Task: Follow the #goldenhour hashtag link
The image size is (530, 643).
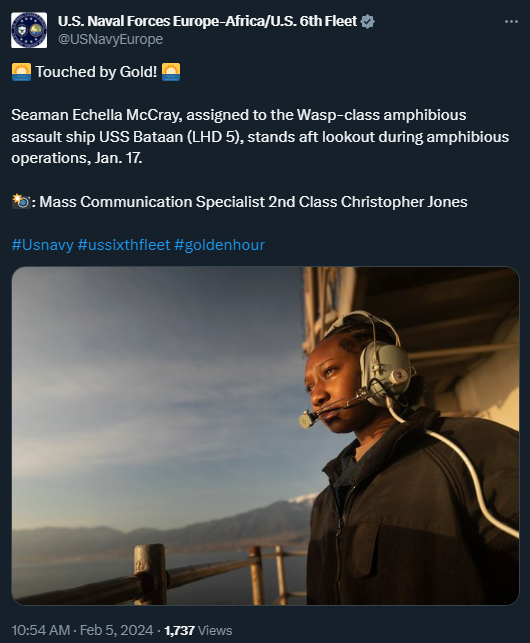Action: (219, 245)
